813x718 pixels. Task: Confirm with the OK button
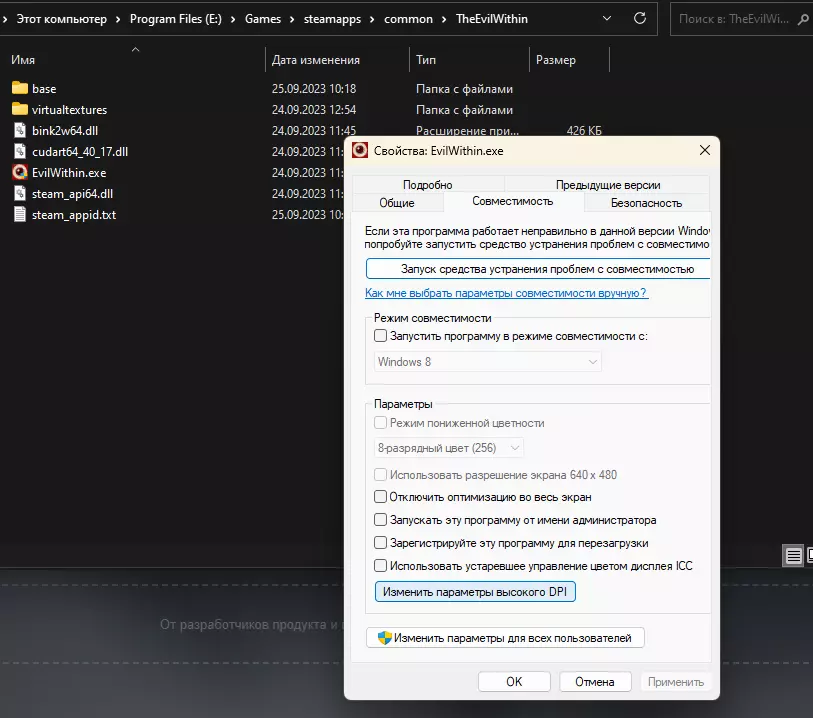514,681
